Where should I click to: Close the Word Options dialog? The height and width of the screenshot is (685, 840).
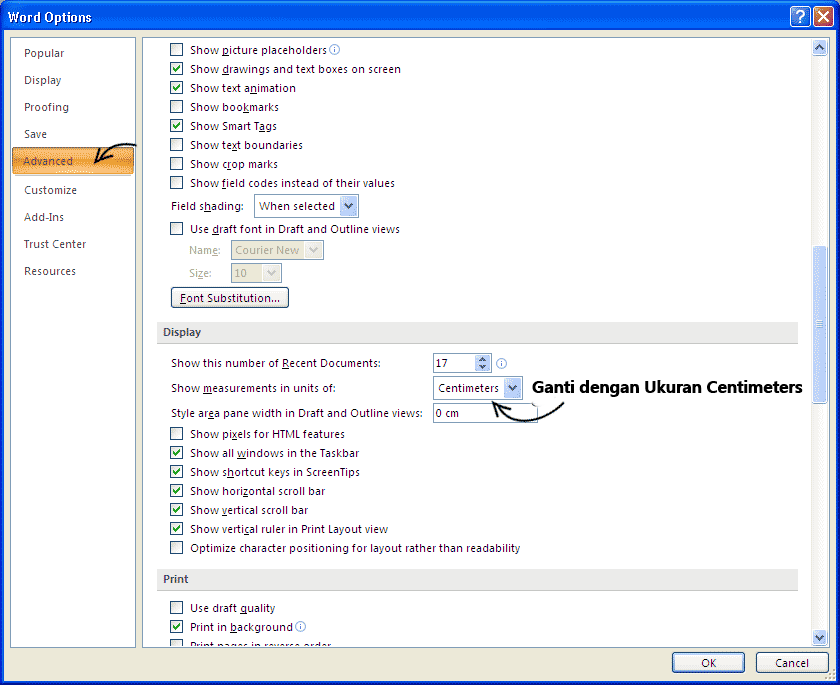[823, 17]
